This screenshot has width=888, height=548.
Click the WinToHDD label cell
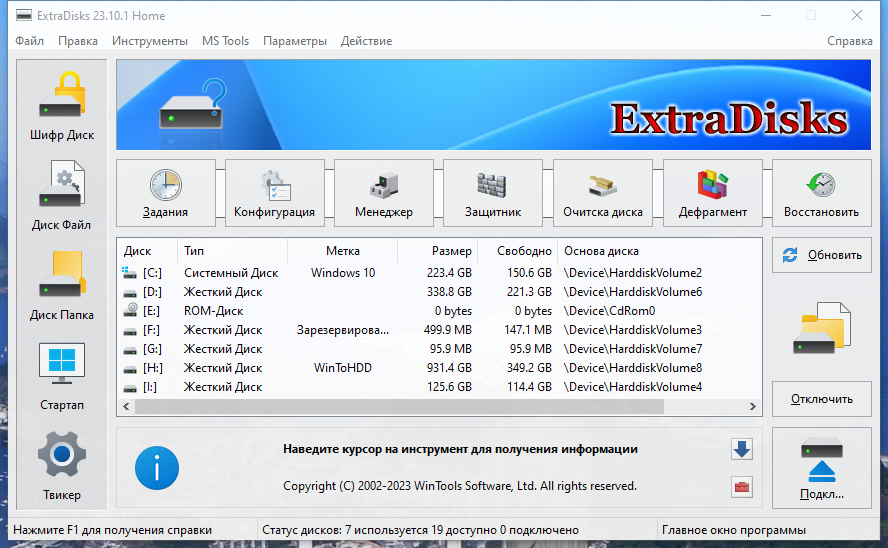pos(343,368)
